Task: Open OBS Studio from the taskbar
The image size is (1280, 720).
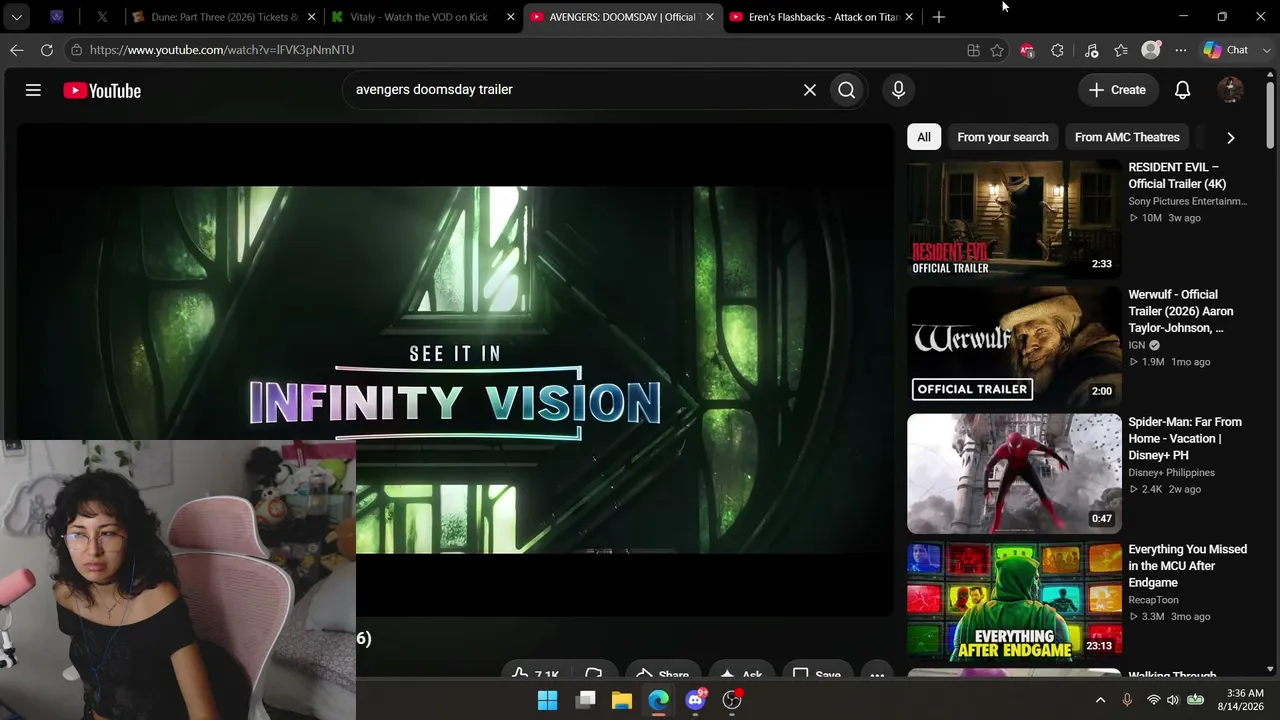Action: click(733, 700)
